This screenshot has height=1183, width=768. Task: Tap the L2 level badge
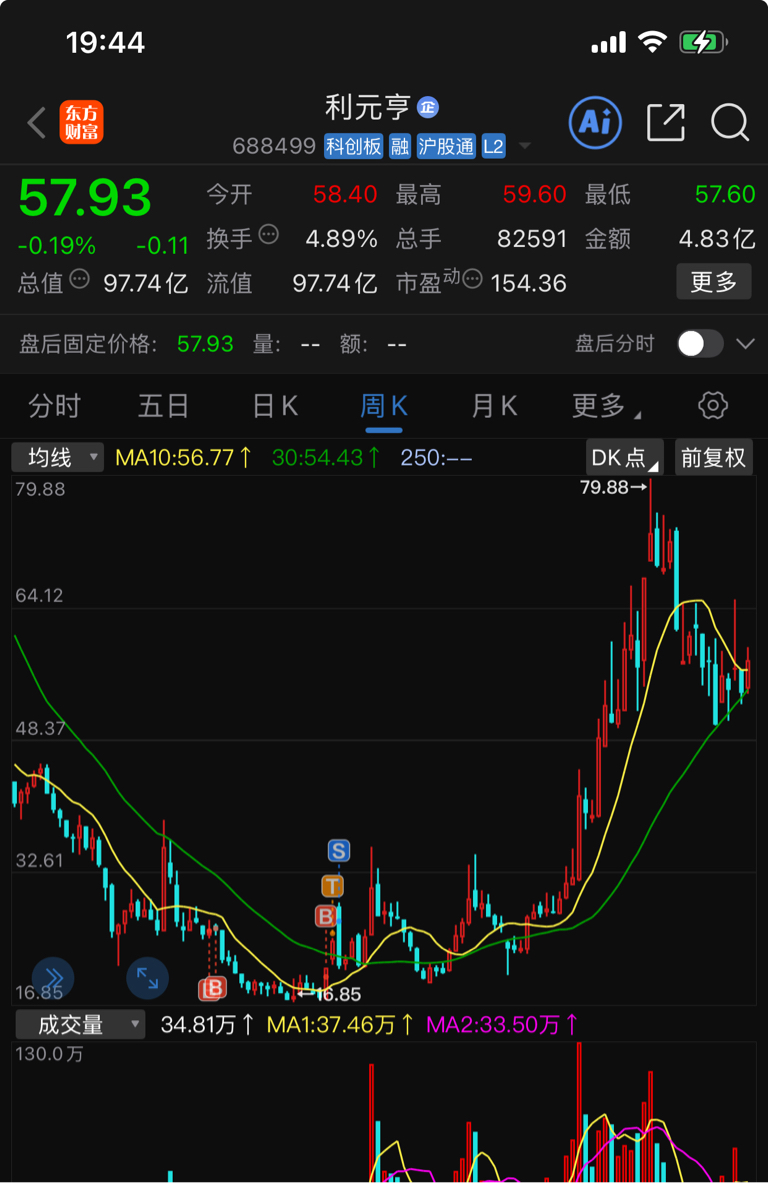click(493, 146)
